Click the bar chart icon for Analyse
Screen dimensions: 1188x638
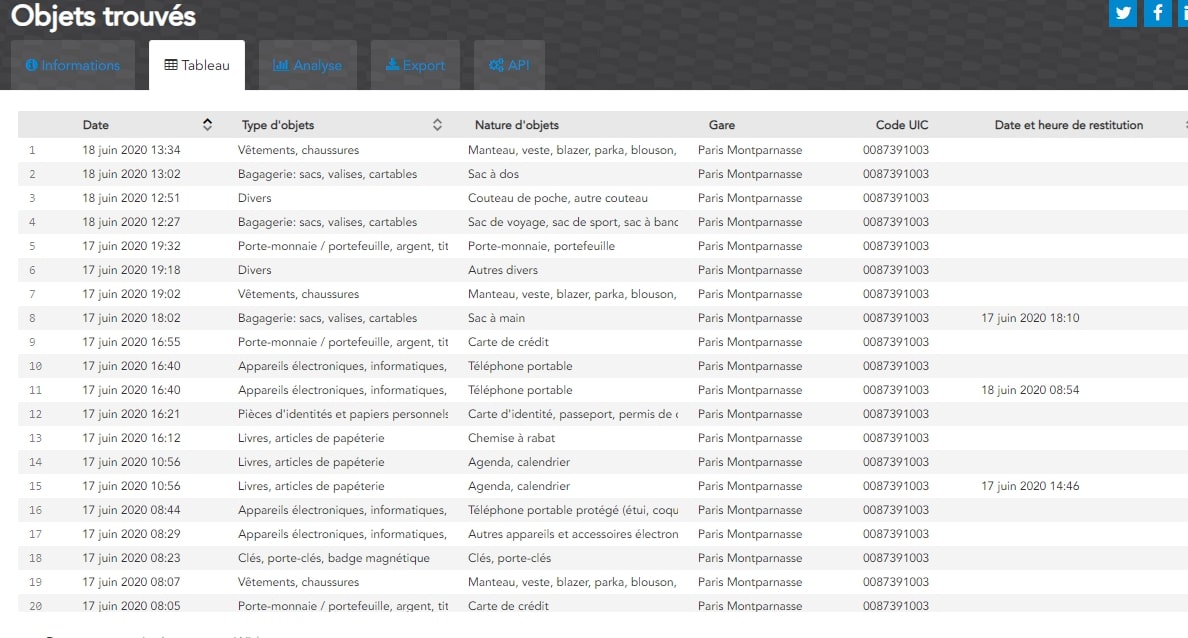pyautogui.click(x=280, y=66)
